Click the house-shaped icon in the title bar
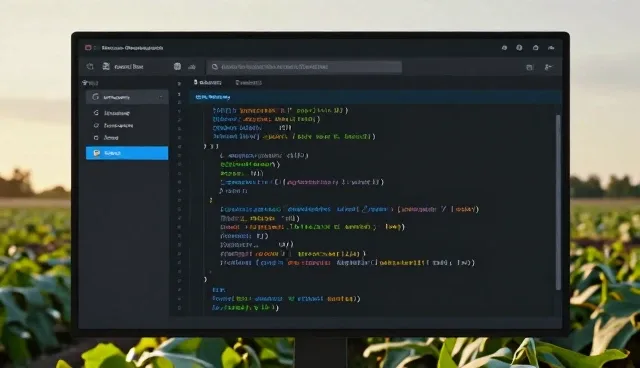Image resolution: width=640 pixels, height=368 pixels. tap(536, 48)
